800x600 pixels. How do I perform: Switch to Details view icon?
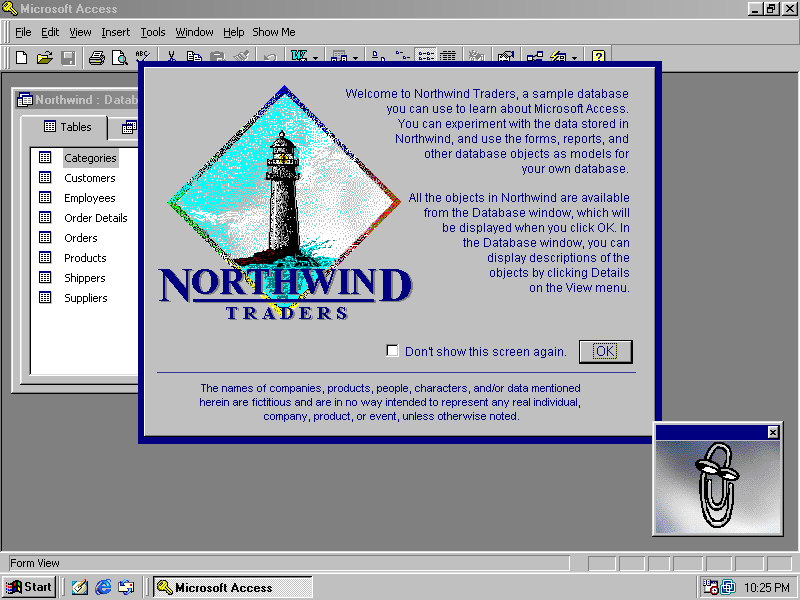448,56
